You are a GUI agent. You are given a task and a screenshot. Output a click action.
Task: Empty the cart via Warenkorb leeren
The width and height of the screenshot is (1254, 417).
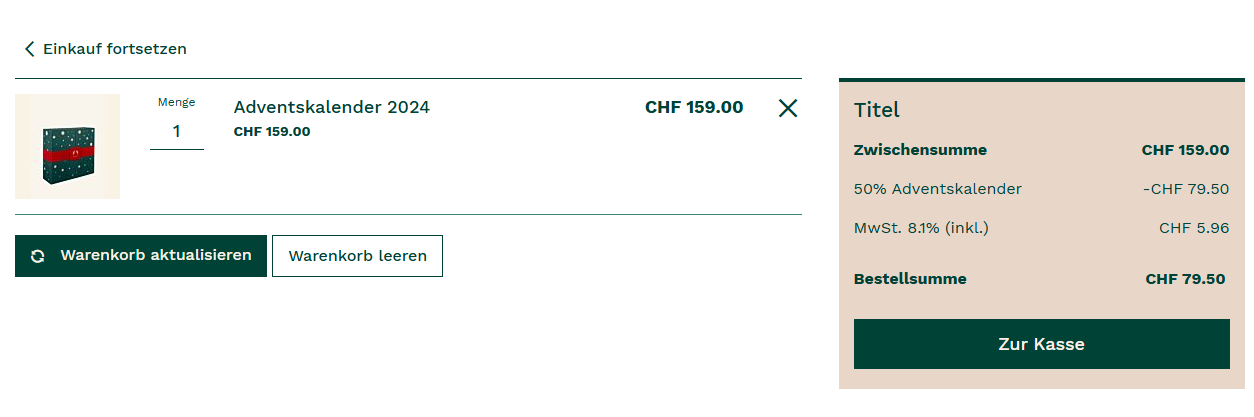pyautogui.click(x=357, y=256)
